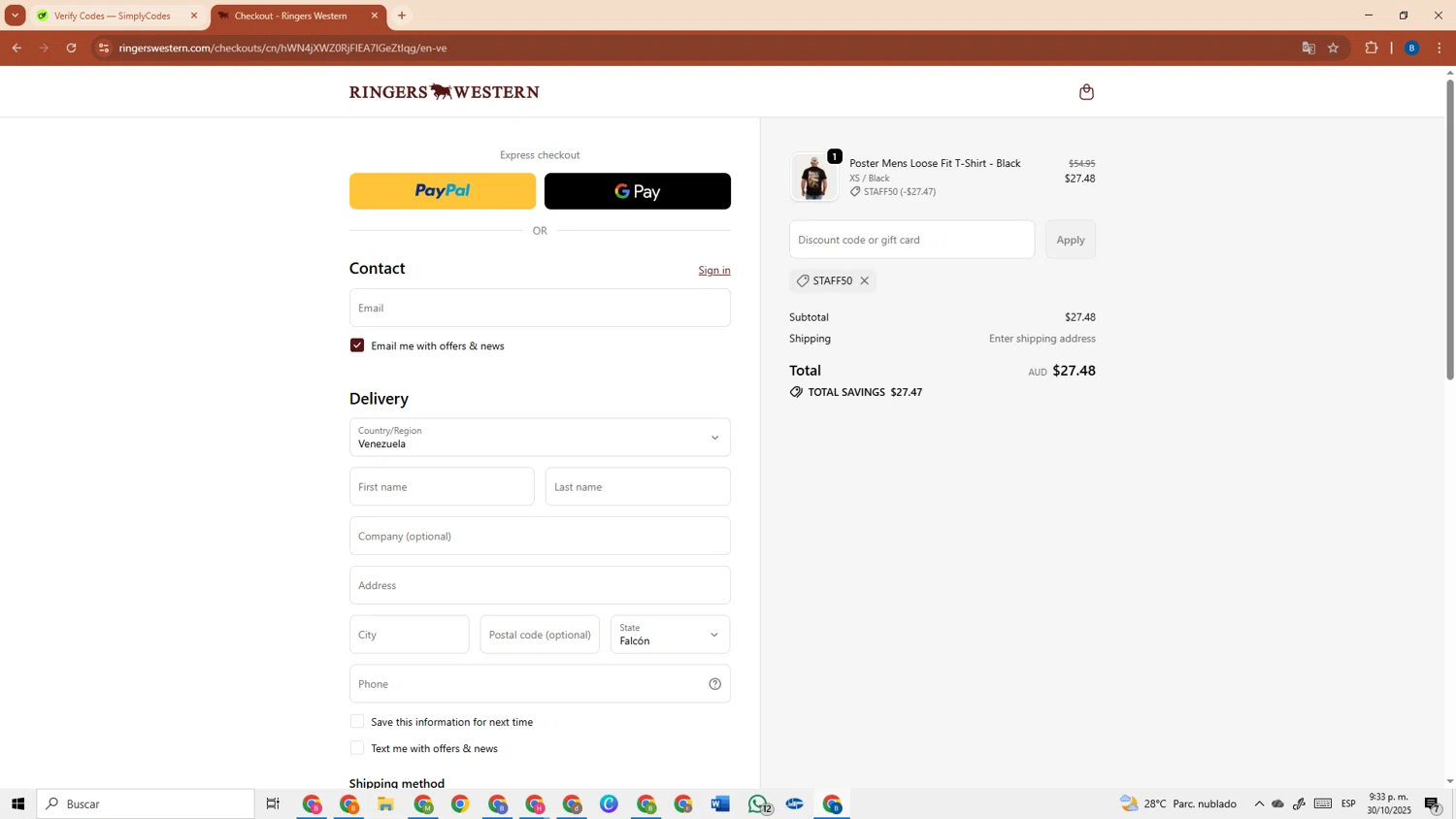Screen dimensions: 1456x819
Task: Click the Address input field
Action: pyautogui.click(x=540, y=585)
